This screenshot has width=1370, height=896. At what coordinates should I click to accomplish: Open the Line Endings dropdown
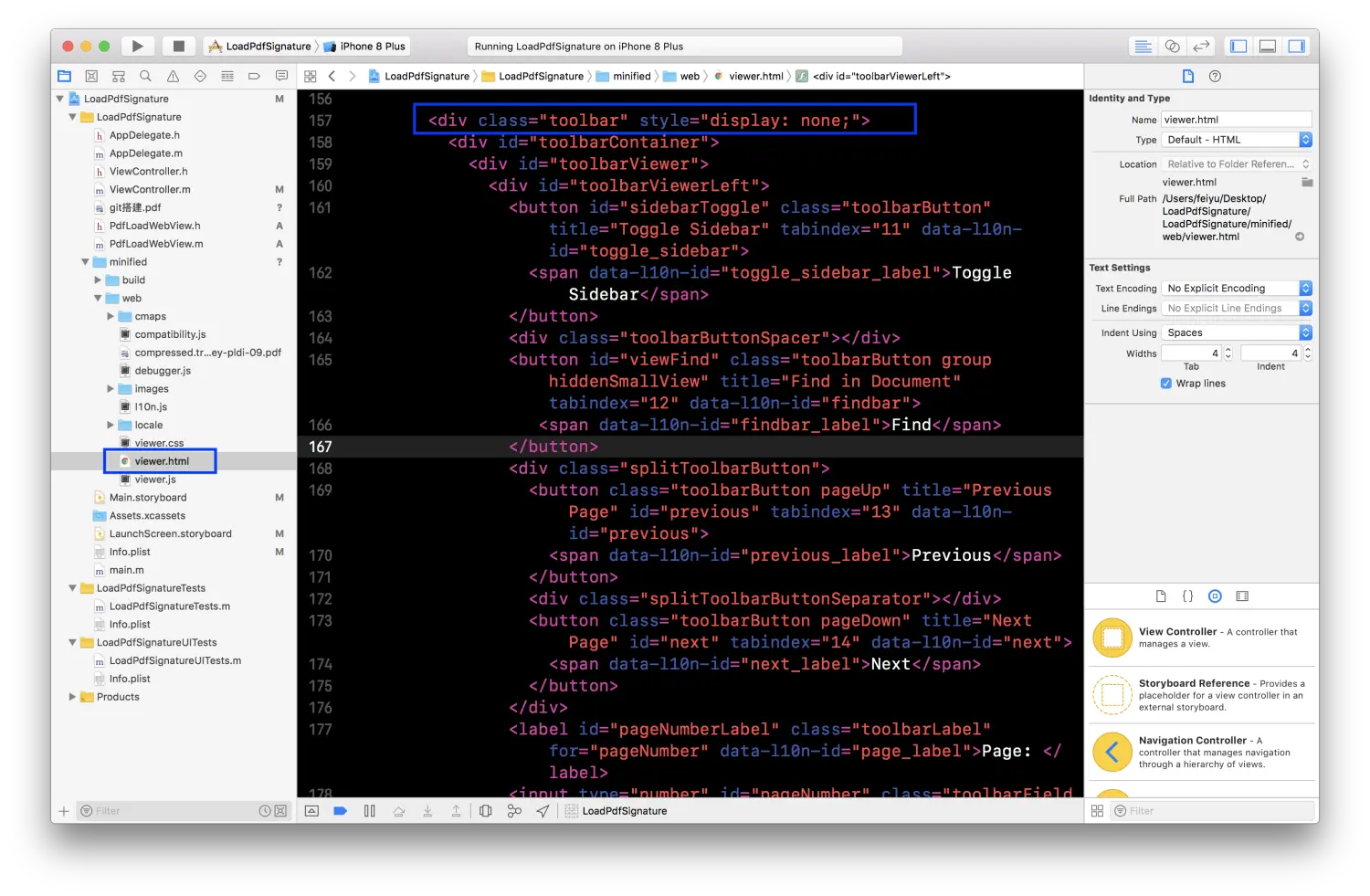coord(1237,309)
